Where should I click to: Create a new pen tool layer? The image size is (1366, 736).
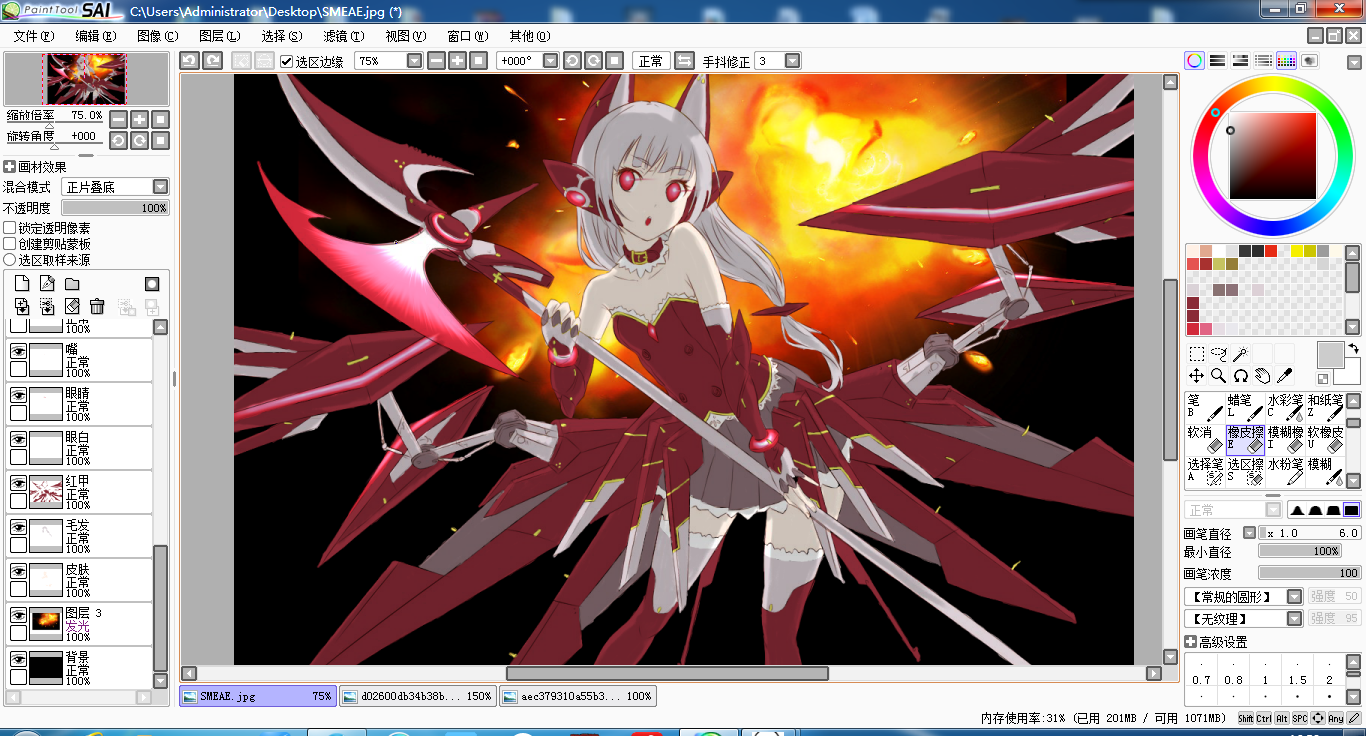coord(47,284)
